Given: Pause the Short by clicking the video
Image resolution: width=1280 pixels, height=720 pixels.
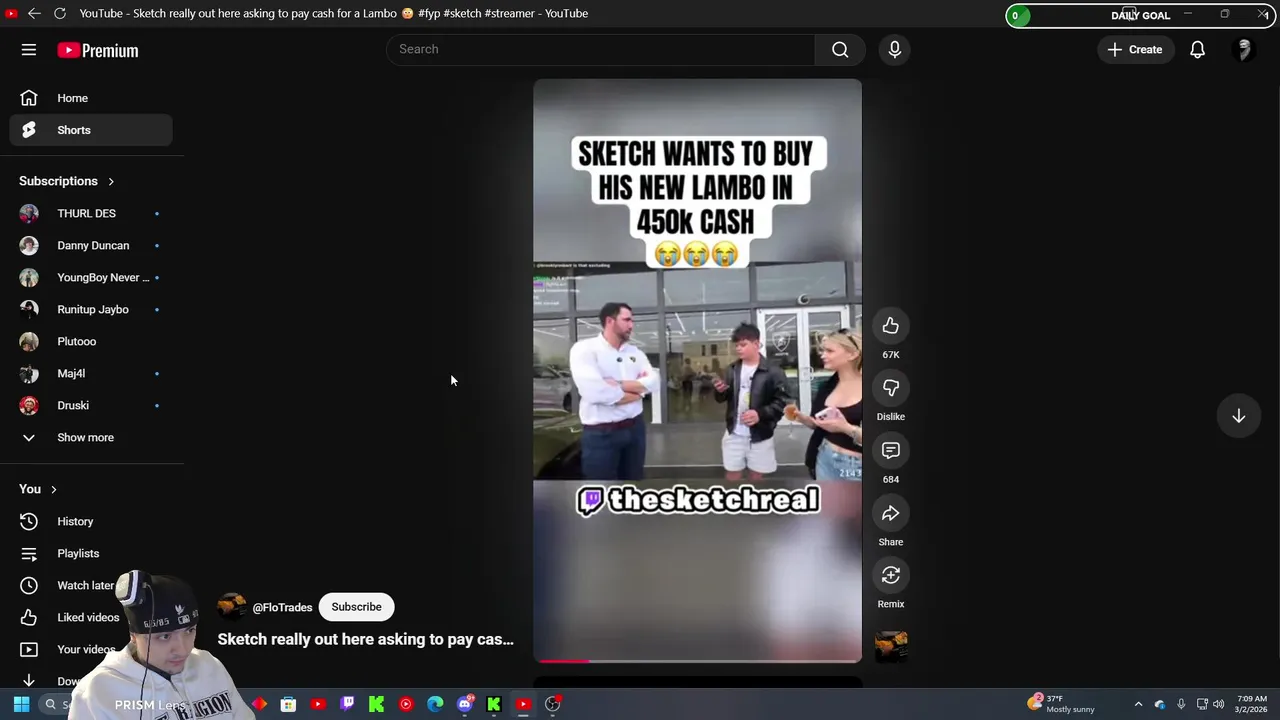Looking at the screenshot, I should (x=697, y=370).
